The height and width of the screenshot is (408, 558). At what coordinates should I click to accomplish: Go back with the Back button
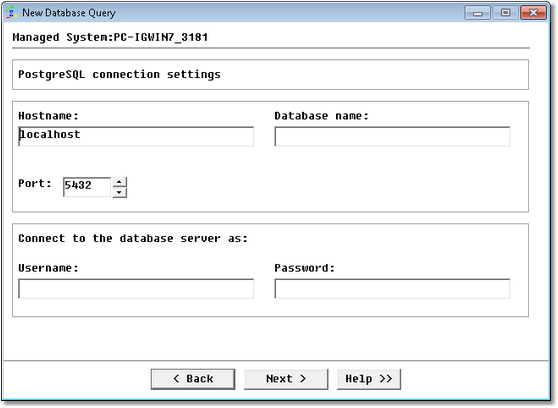coord(193,379)
